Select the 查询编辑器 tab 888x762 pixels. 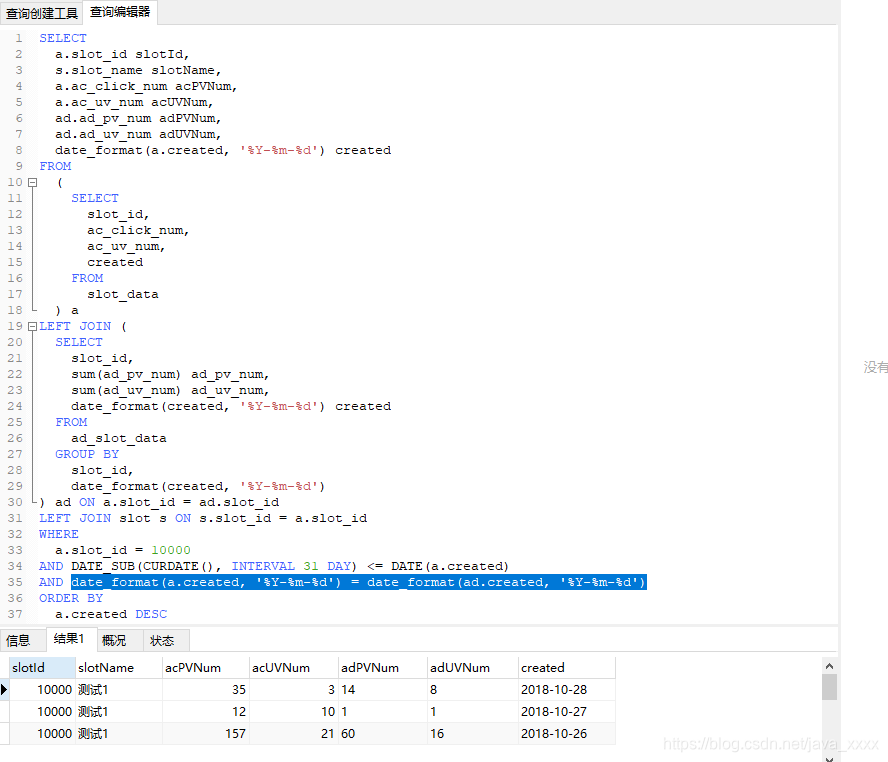[x=120, y=12]
